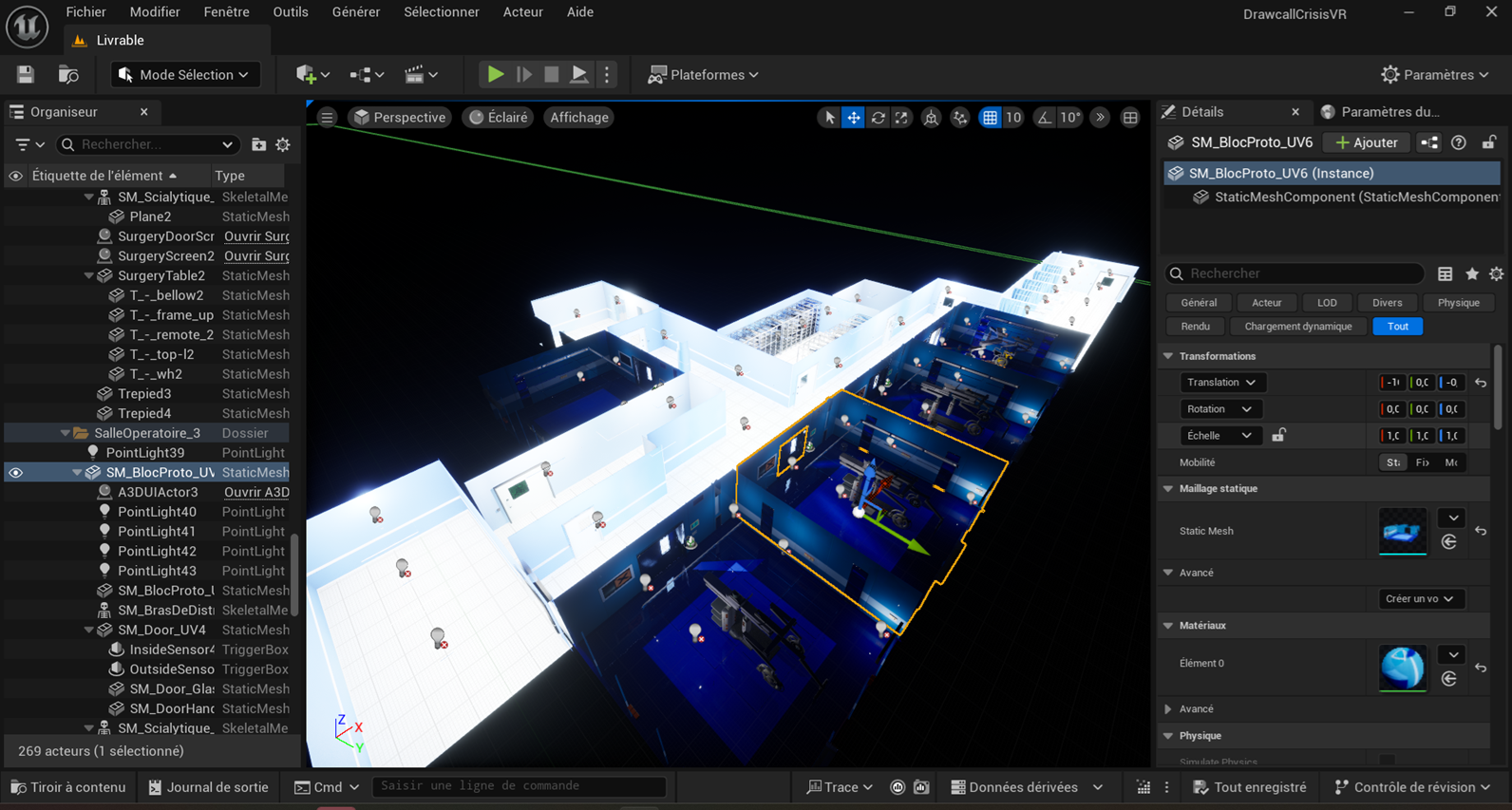Select the Chargement dynamique filter

1297,327
